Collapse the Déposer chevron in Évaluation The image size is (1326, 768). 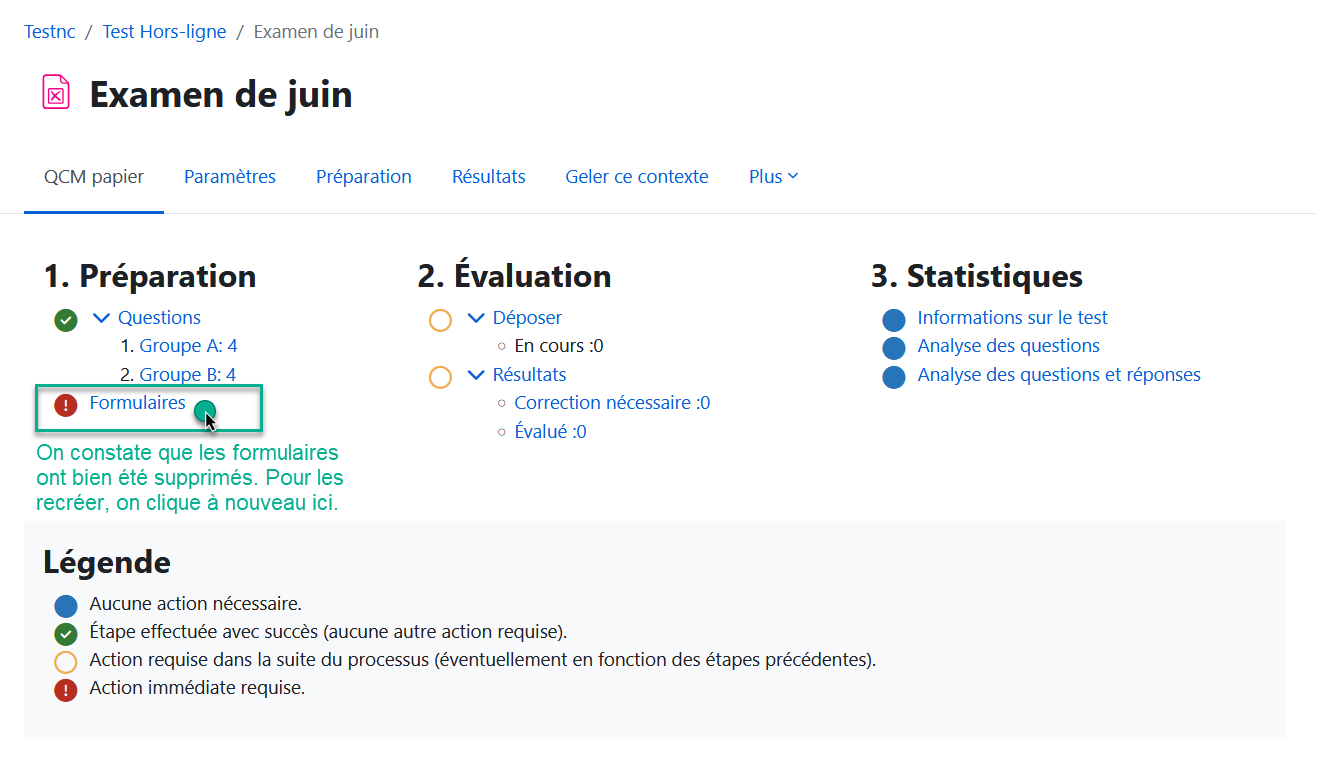pyautogui.click(x=476, y=318)
